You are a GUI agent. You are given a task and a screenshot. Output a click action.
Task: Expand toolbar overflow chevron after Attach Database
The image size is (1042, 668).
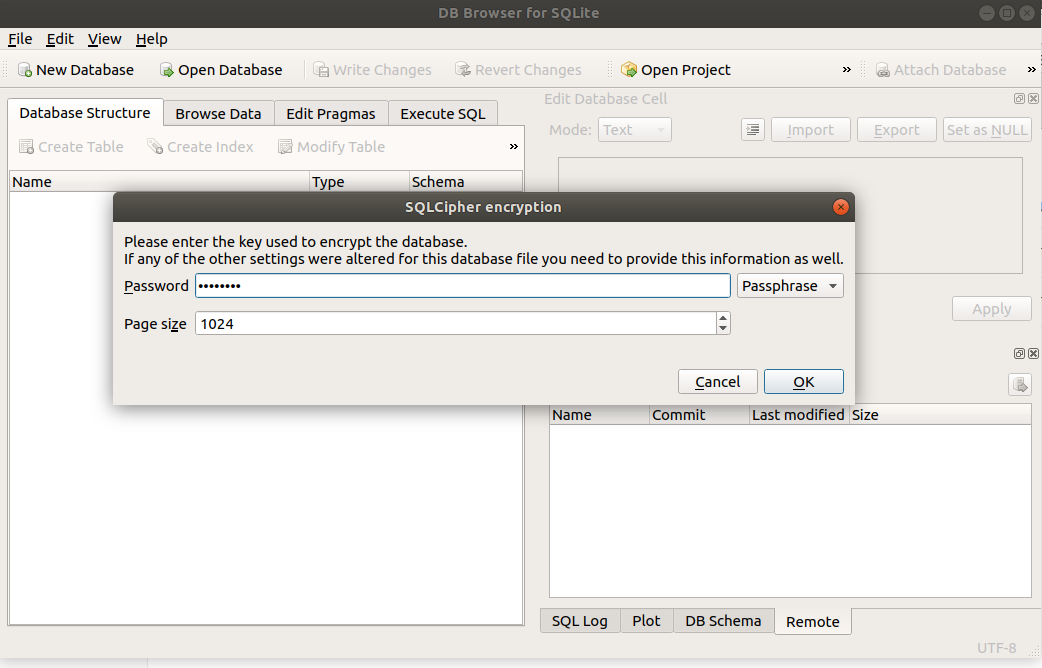pos(1031,69)
